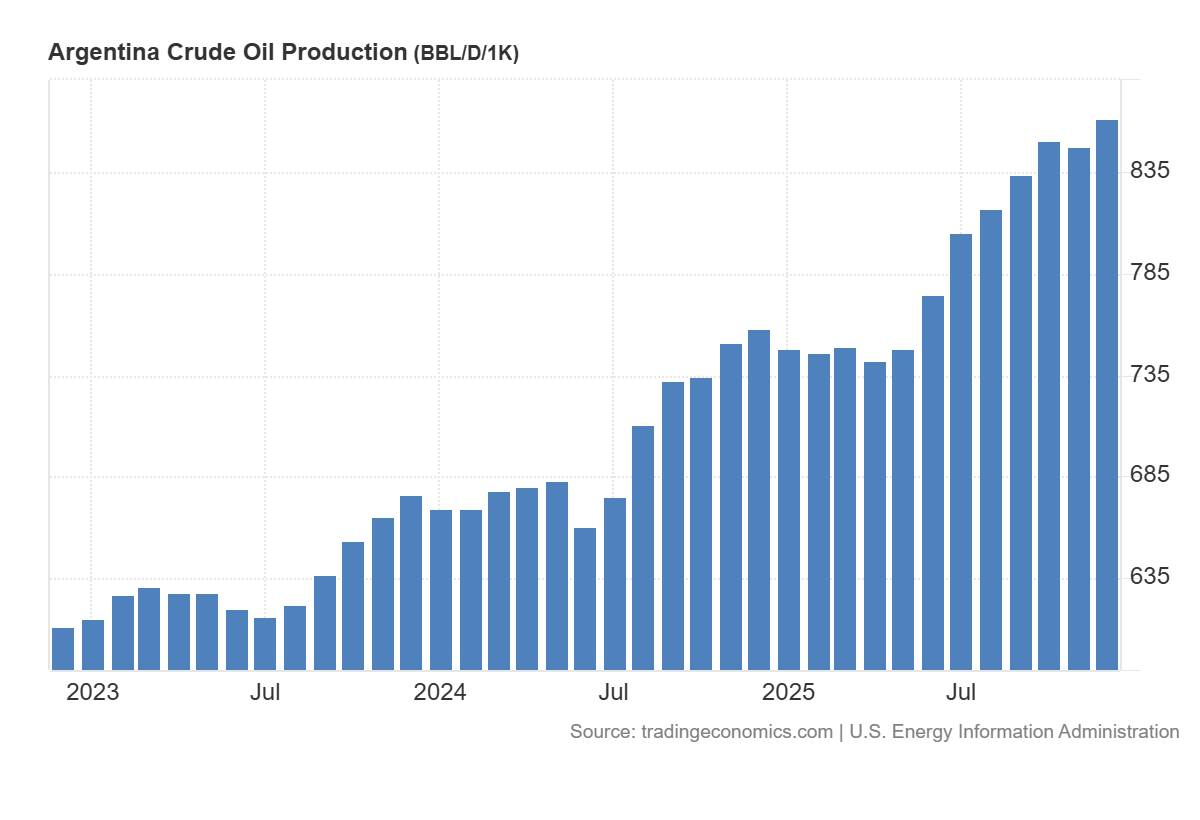The height and width of the screenshot is (820, 1200).
Task: Click the first bar on the far left
Action: point(63,648)
